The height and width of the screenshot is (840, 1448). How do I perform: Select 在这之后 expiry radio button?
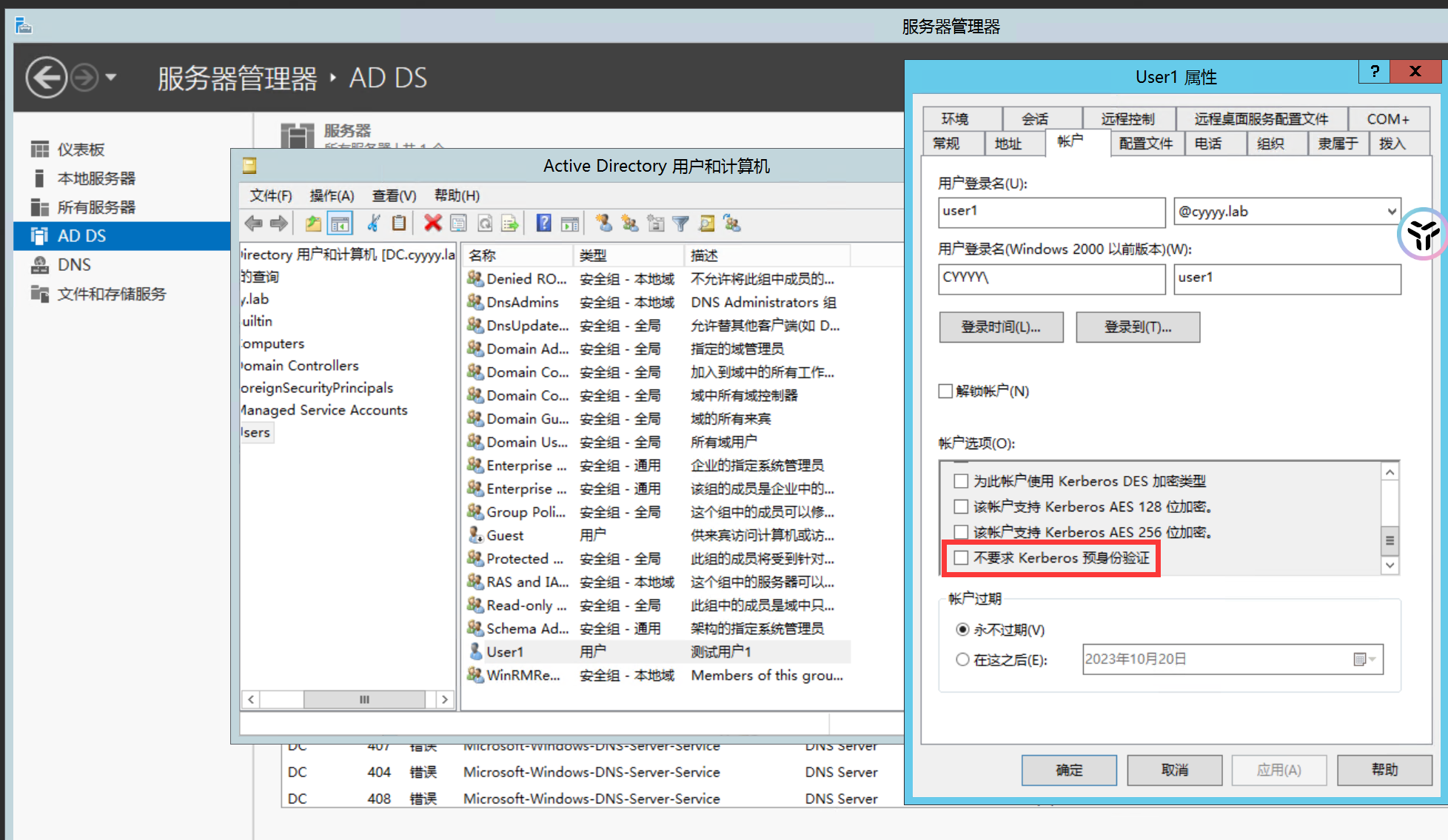tap(962, 659)
